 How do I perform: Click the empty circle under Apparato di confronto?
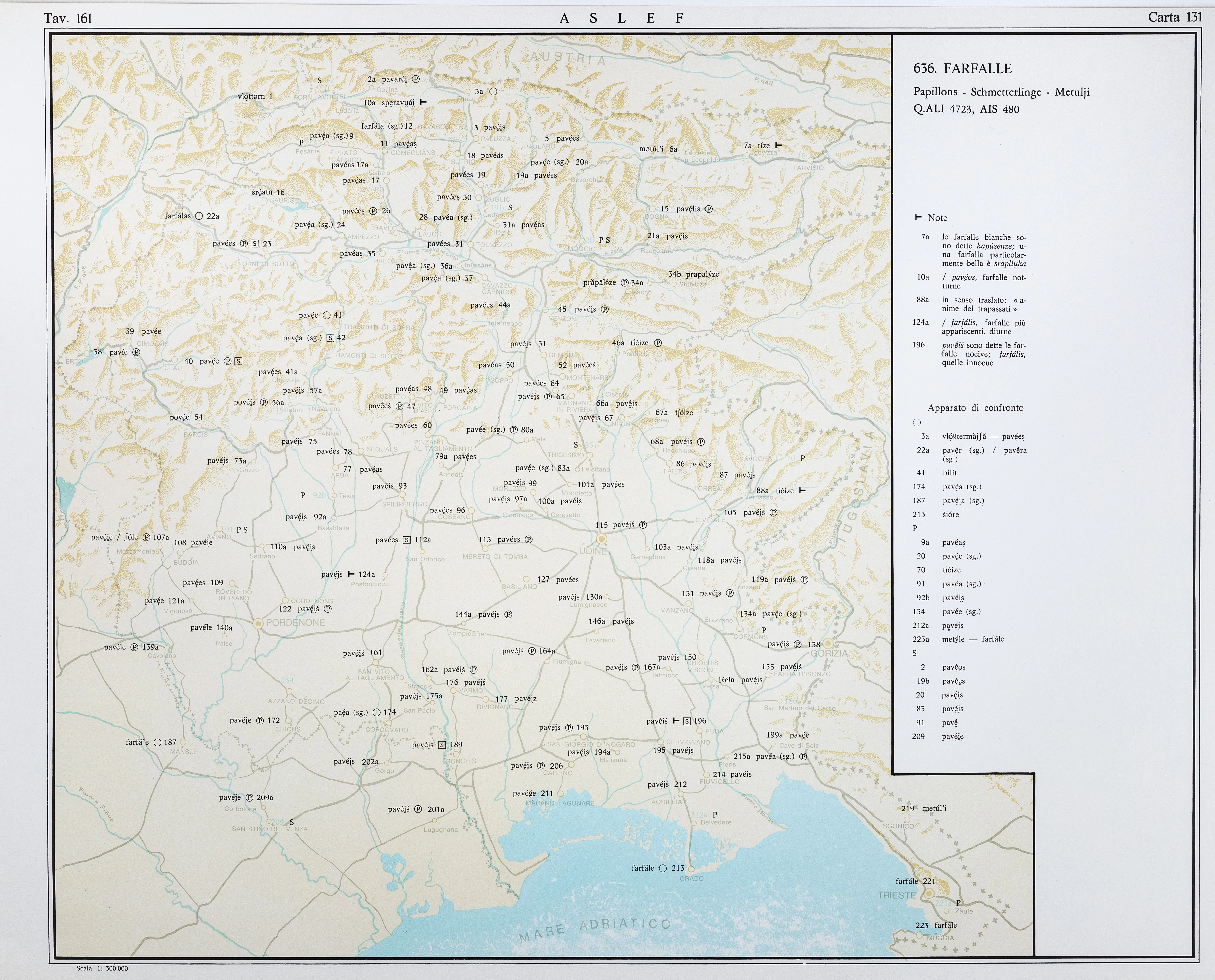click(x=917, y=422)
